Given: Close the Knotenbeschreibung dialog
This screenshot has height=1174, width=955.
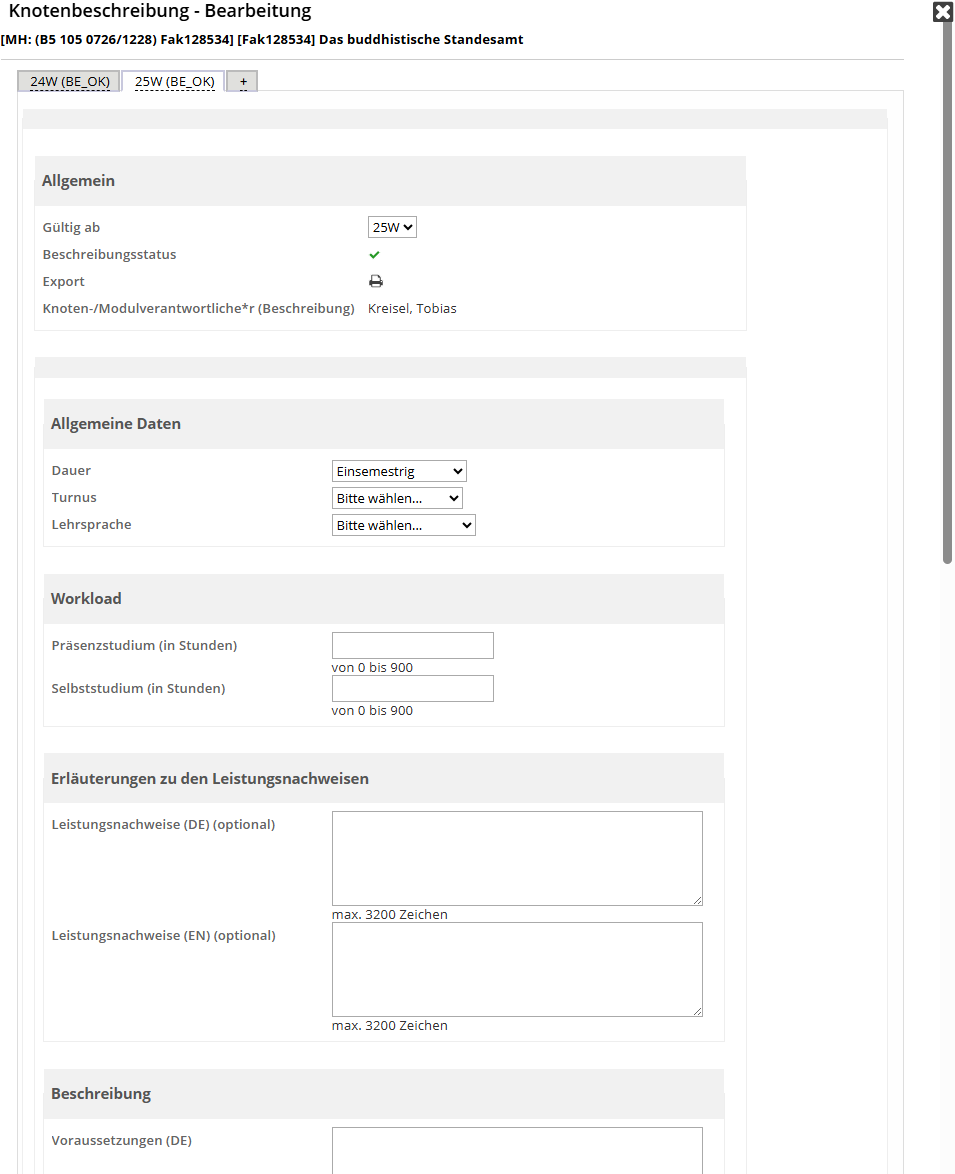Looking at the screenshot, I should click(x=942, y=12).
